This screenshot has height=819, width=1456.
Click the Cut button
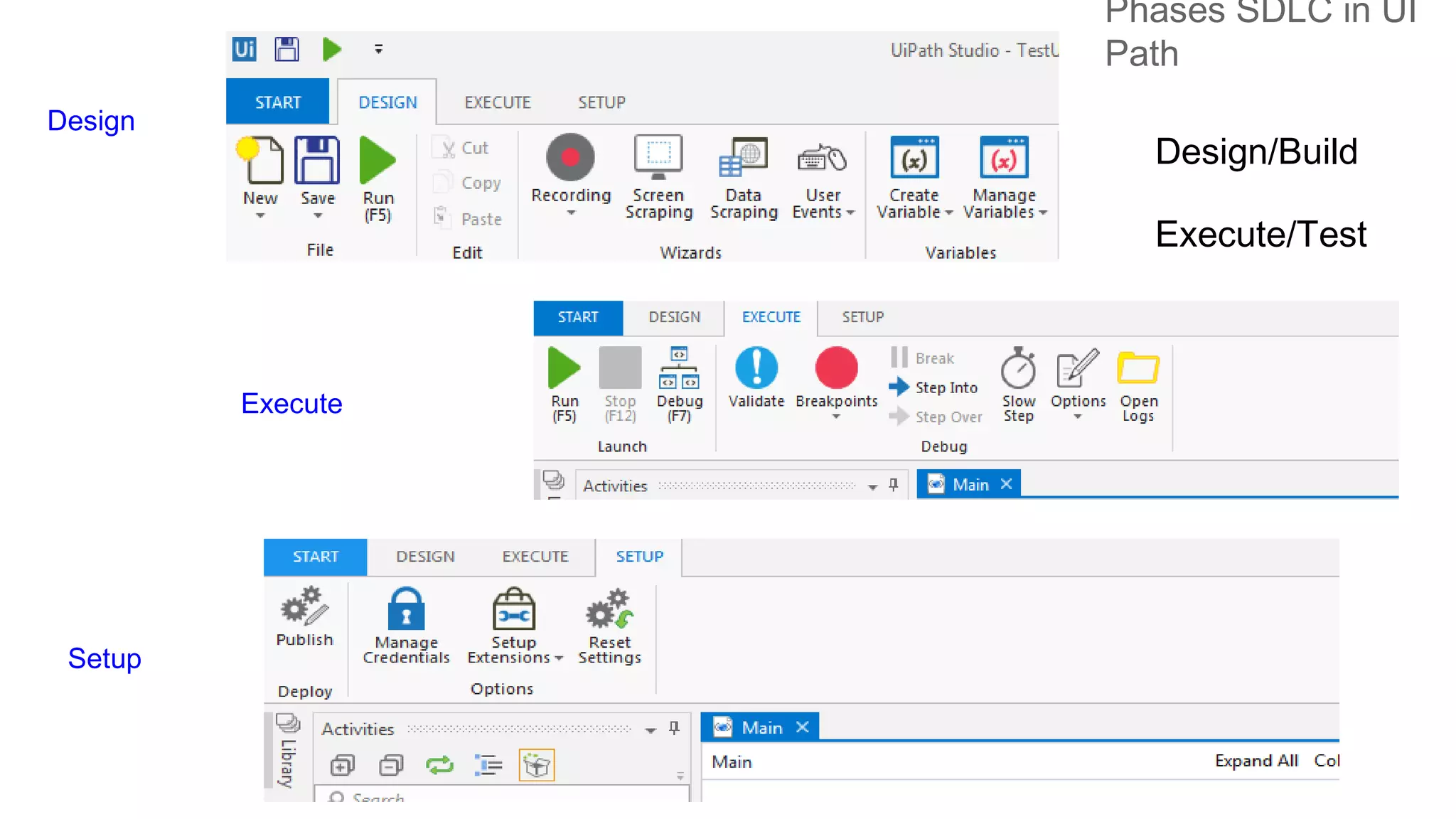(461, 148)
